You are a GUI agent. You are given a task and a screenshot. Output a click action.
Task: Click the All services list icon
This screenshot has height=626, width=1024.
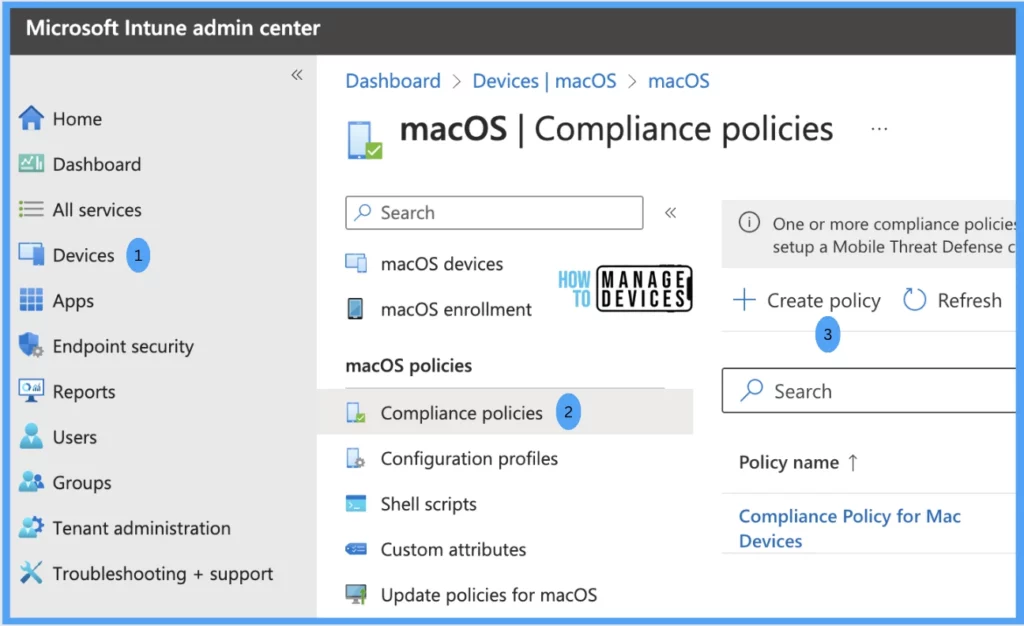pyautogui.click(x=31, y=209)
